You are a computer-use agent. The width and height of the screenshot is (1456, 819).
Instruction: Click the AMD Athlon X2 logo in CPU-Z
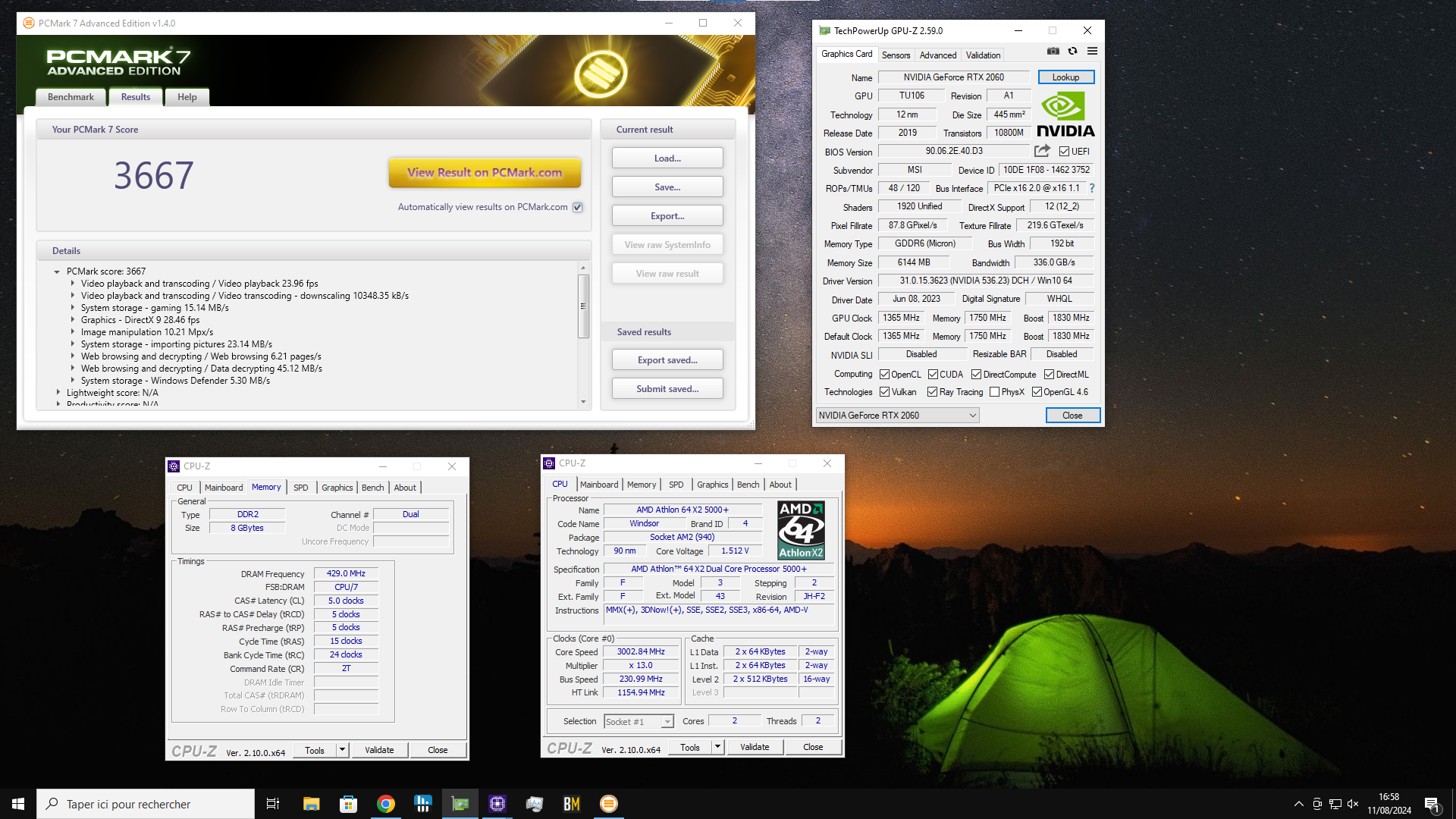pyautogui.click(x=801, y=530)
